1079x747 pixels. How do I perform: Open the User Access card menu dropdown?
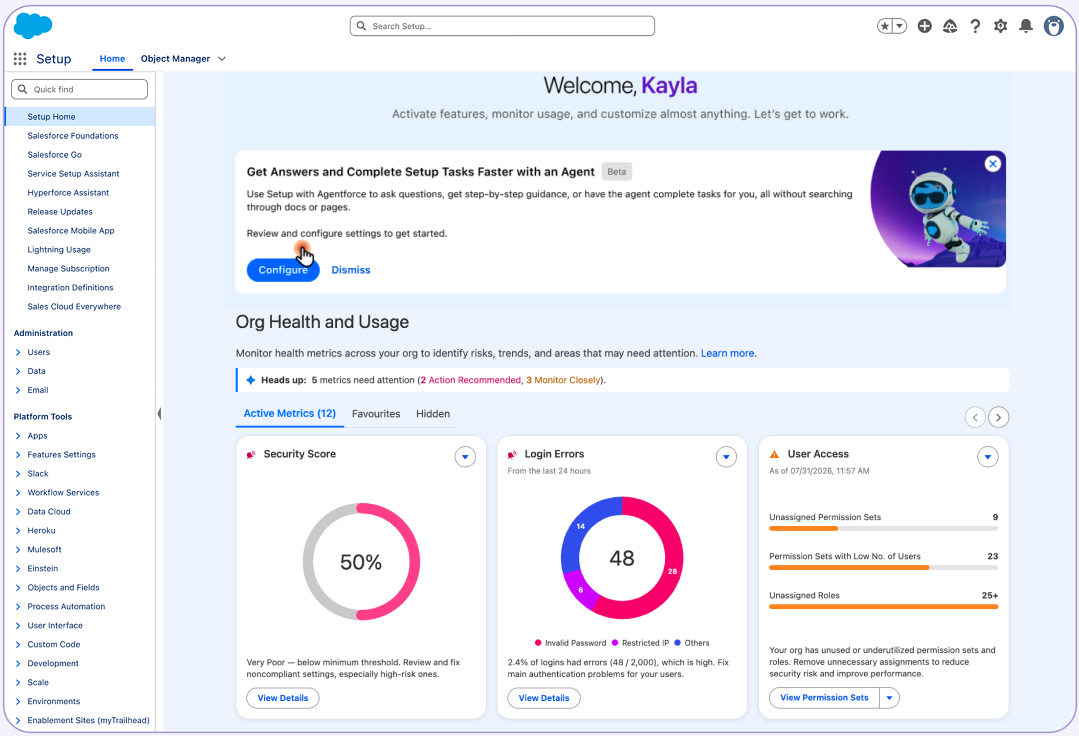[987, 457]
